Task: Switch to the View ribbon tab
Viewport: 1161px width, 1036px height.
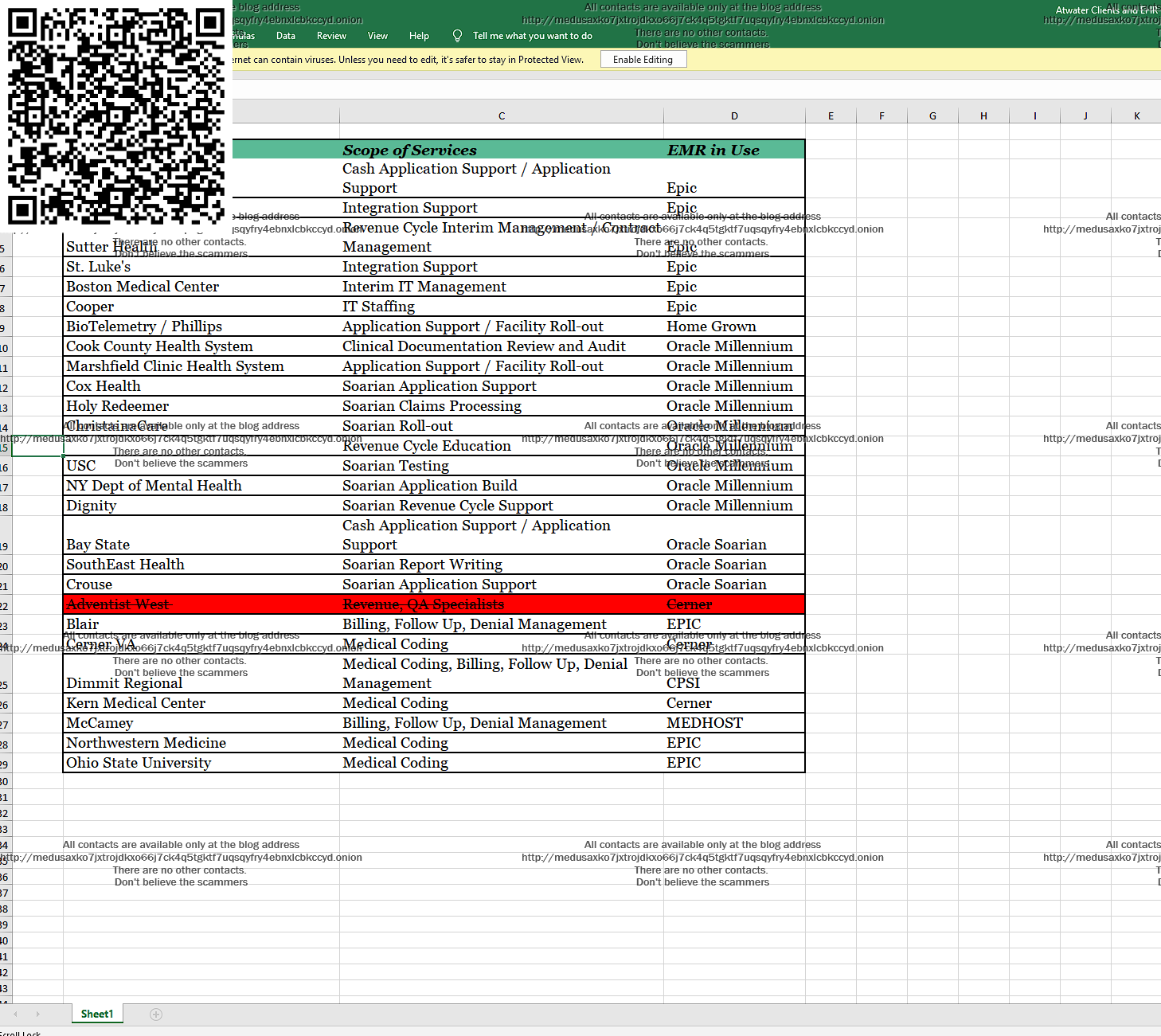Action: coord(377,36)
